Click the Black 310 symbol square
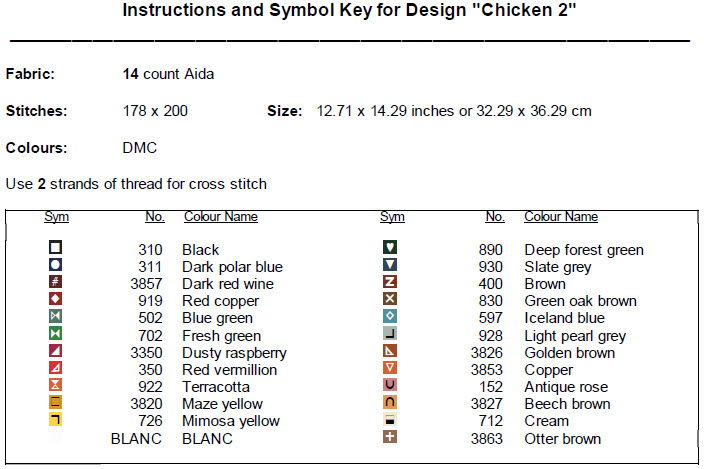 click(56, 248)
